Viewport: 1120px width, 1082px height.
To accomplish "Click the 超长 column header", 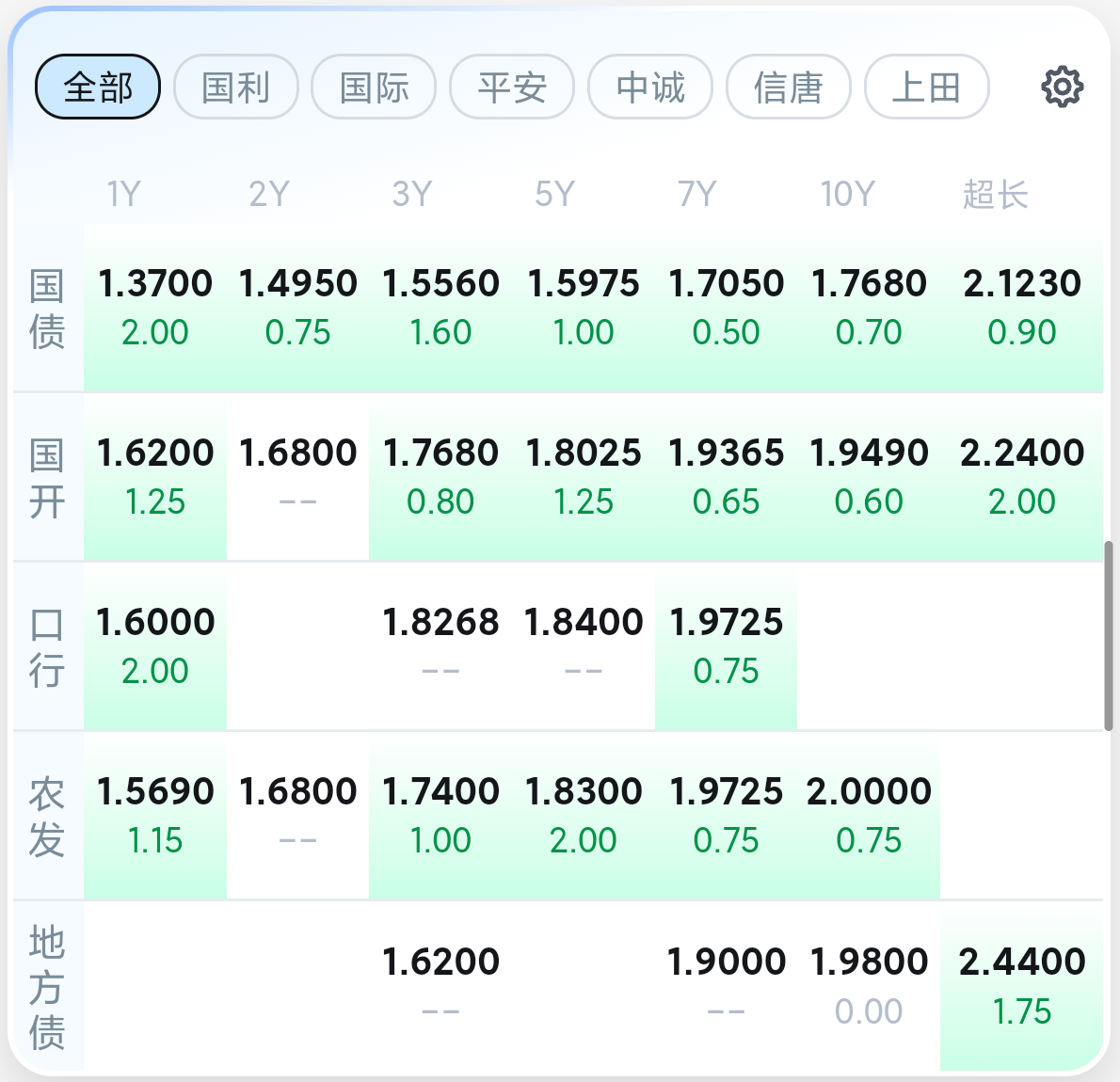I will (995, 195).
